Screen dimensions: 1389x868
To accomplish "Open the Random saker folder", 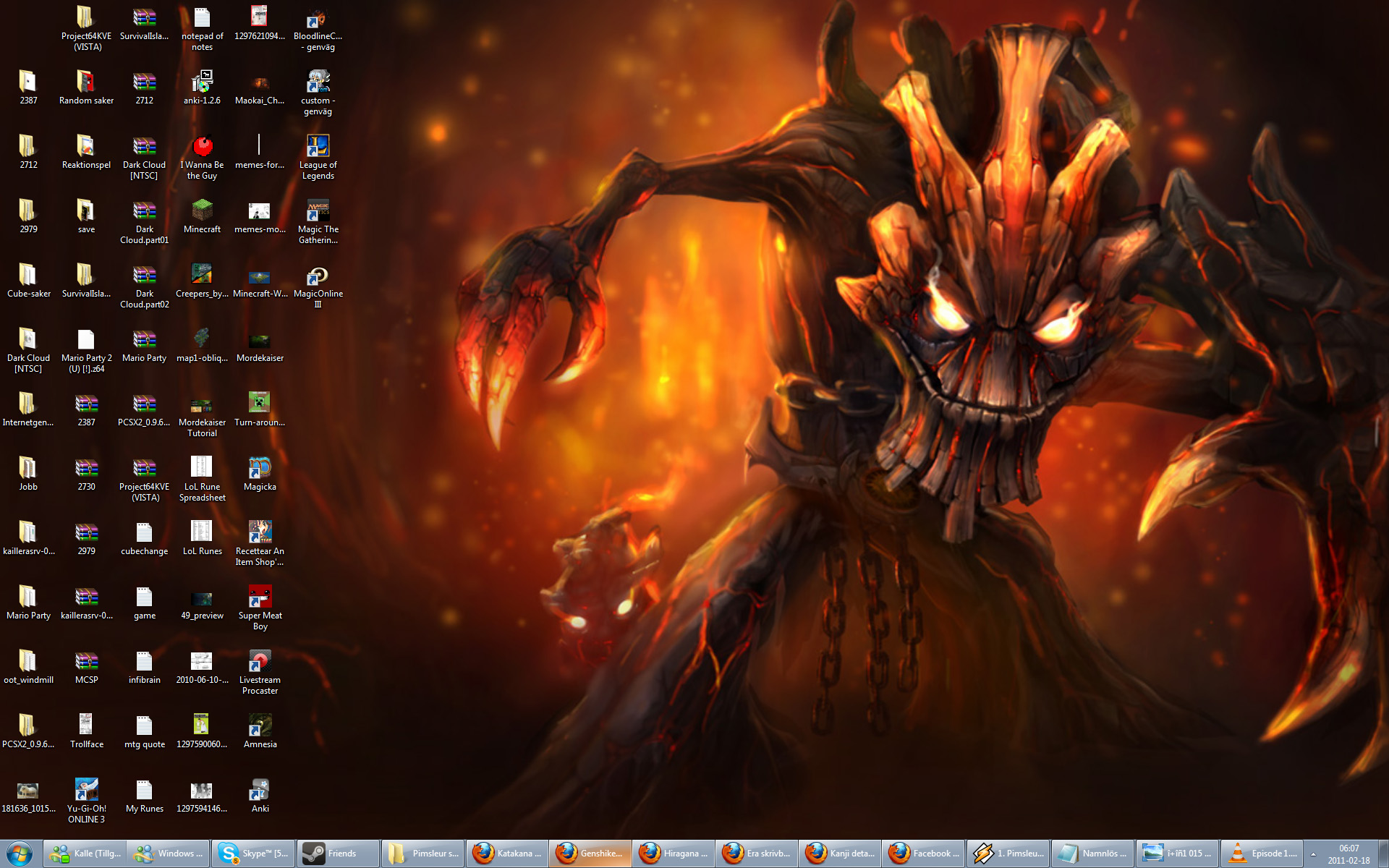I will tap(86, 88).
